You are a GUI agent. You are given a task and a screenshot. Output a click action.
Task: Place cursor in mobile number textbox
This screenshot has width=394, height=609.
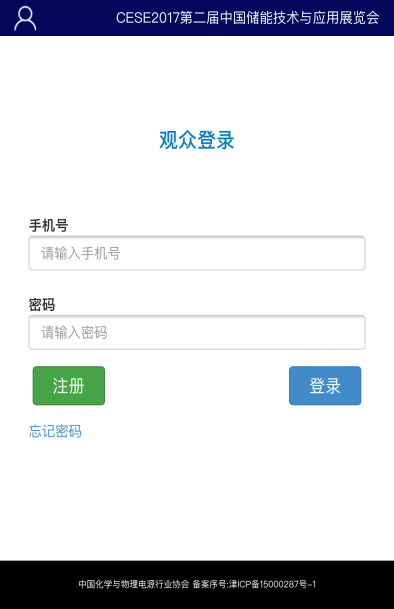pyautogui.click(x=197, y=253)
